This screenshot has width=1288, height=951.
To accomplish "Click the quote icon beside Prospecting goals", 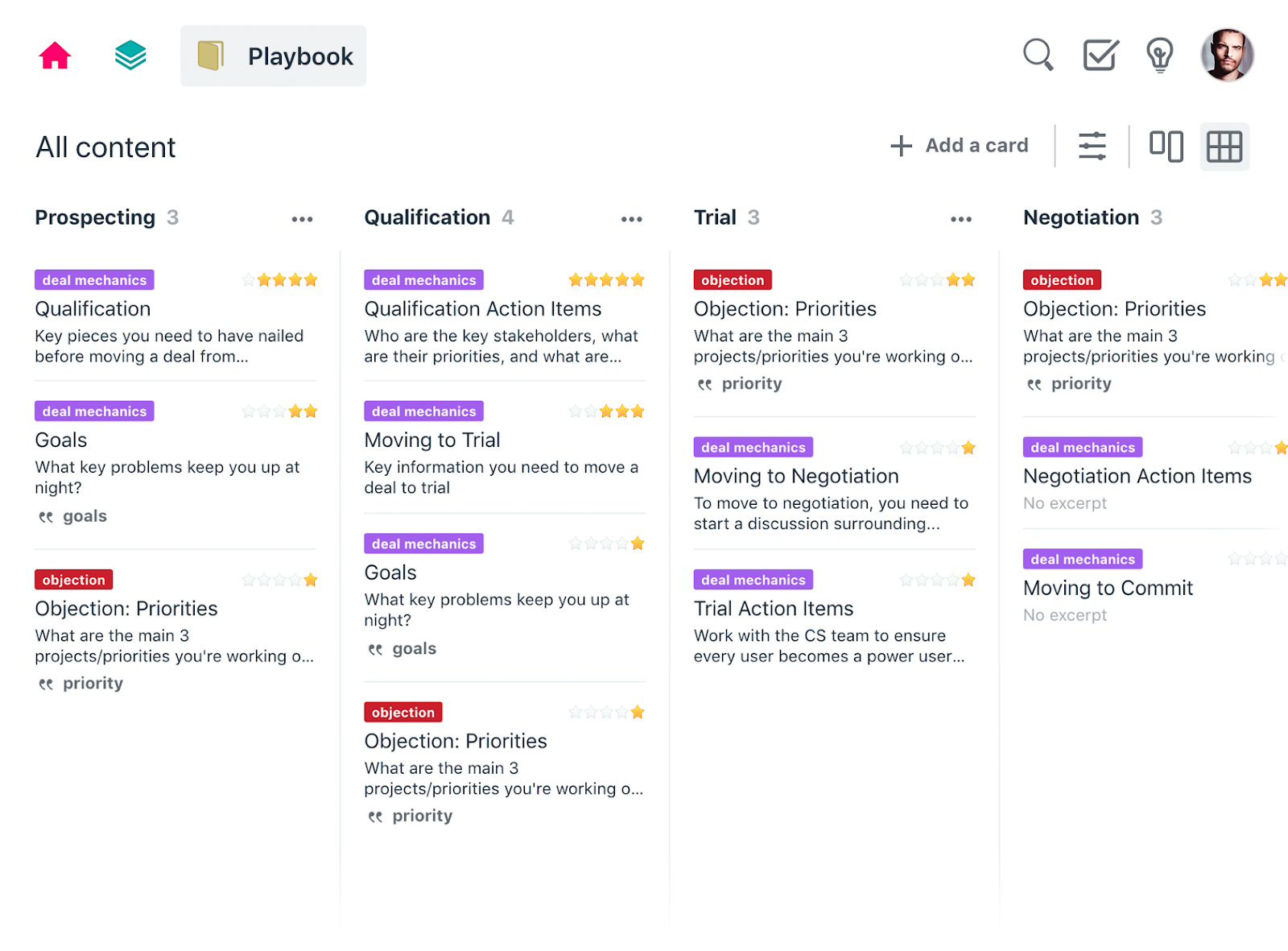I will click(46, 517).
